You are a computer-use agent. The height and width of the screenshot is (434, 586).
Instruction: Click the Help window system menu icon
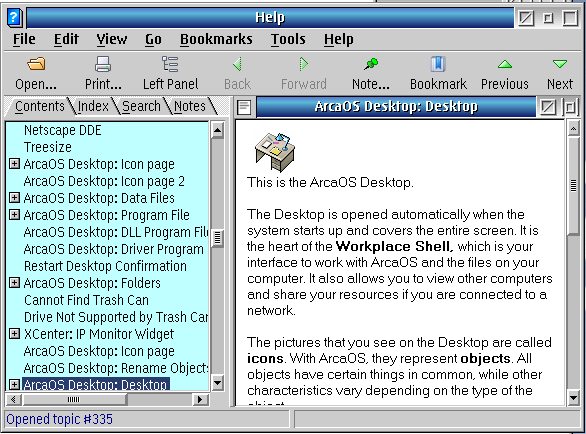(x=15, y=18)
